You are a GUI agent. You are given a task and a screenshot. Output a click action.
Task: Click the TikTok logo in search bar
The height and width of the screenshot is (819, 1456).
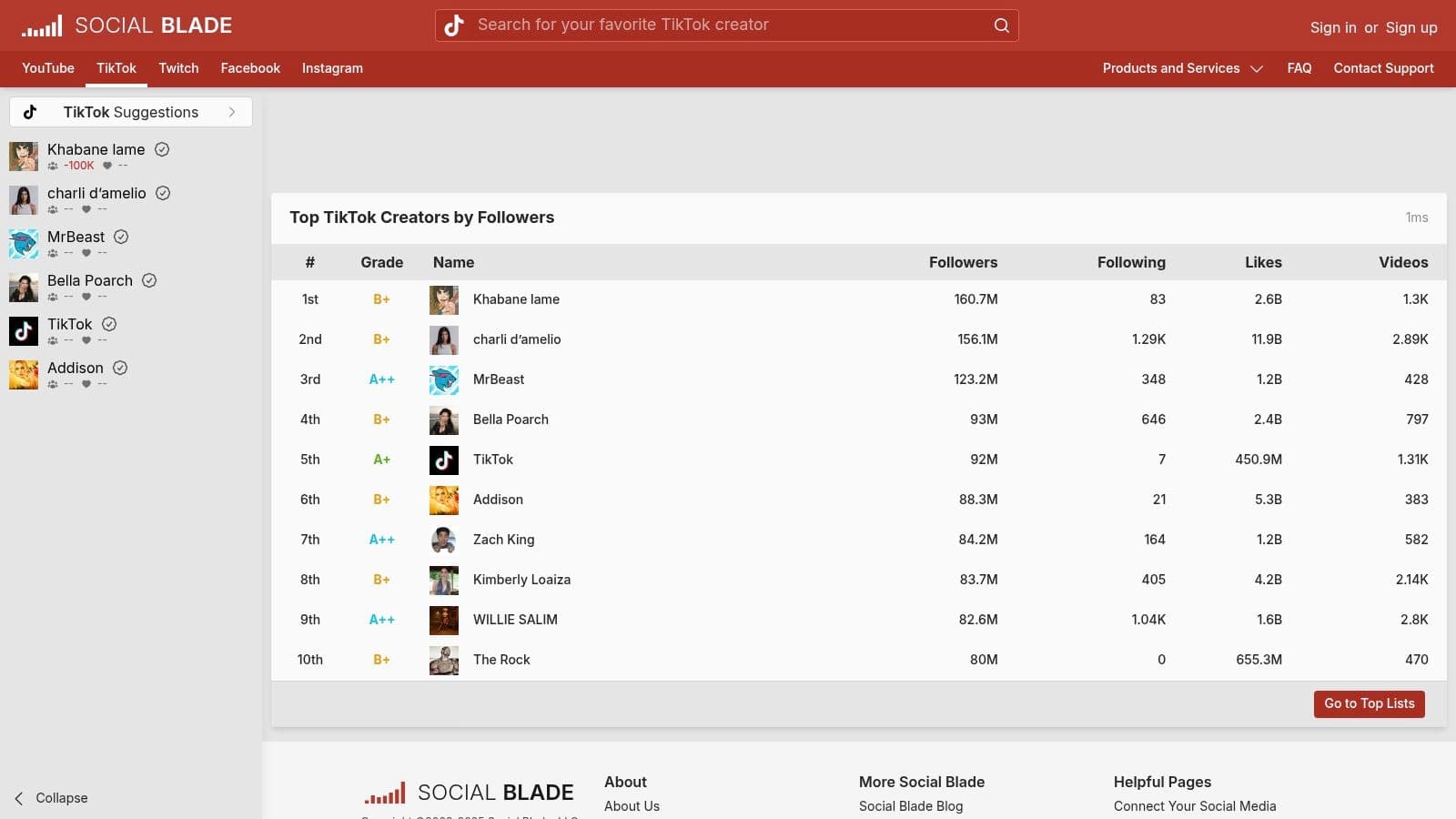coord(454,25)
